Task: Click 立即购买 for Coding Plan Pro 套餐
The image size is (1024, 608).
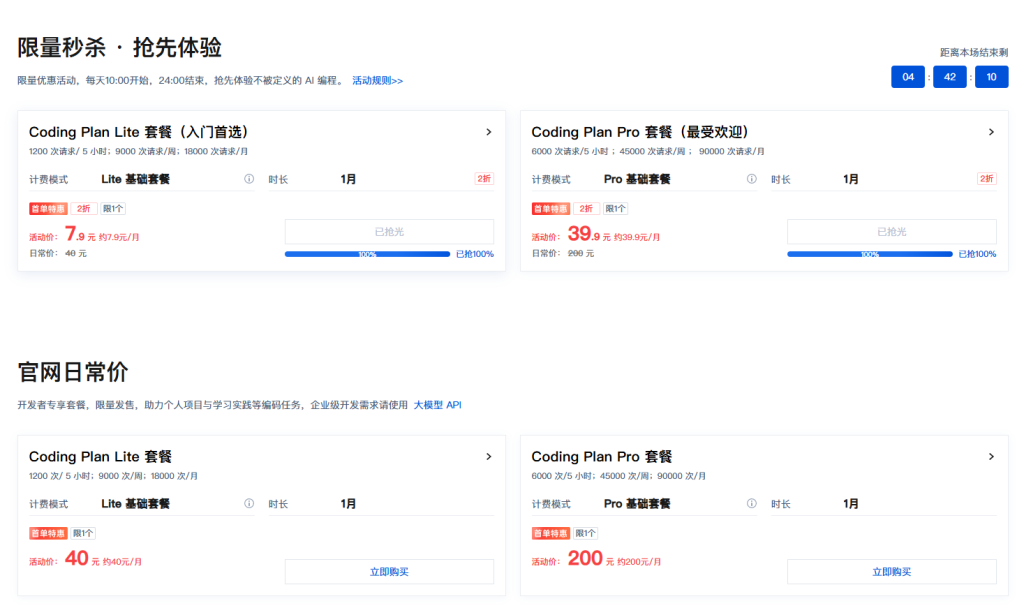Action: [x=891, y=571]
